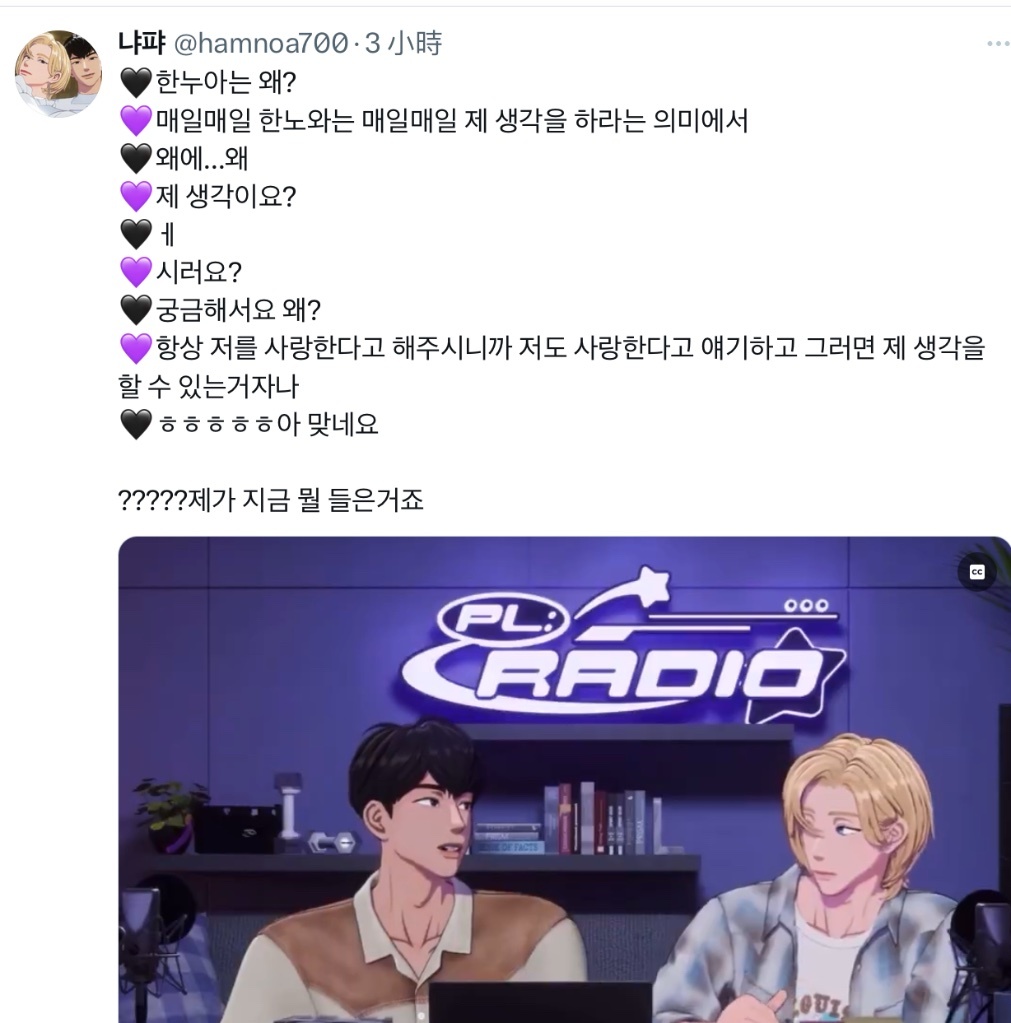Open the tweet author's profile avatar

click(58, 74)
